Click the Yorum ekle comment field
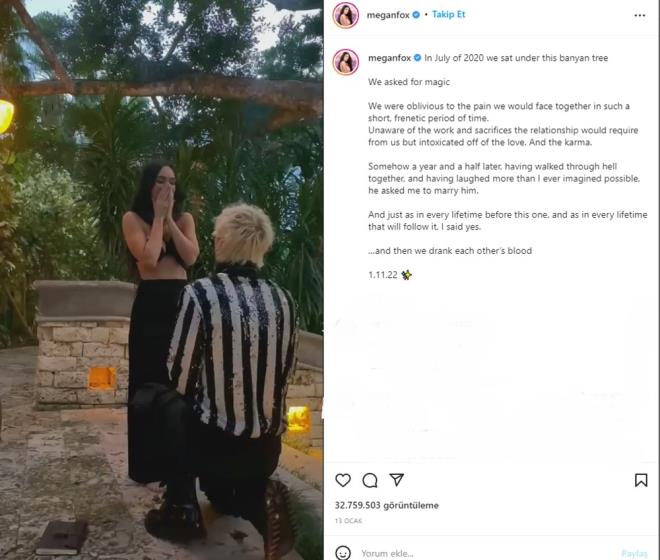 click(x=484, y=553)
